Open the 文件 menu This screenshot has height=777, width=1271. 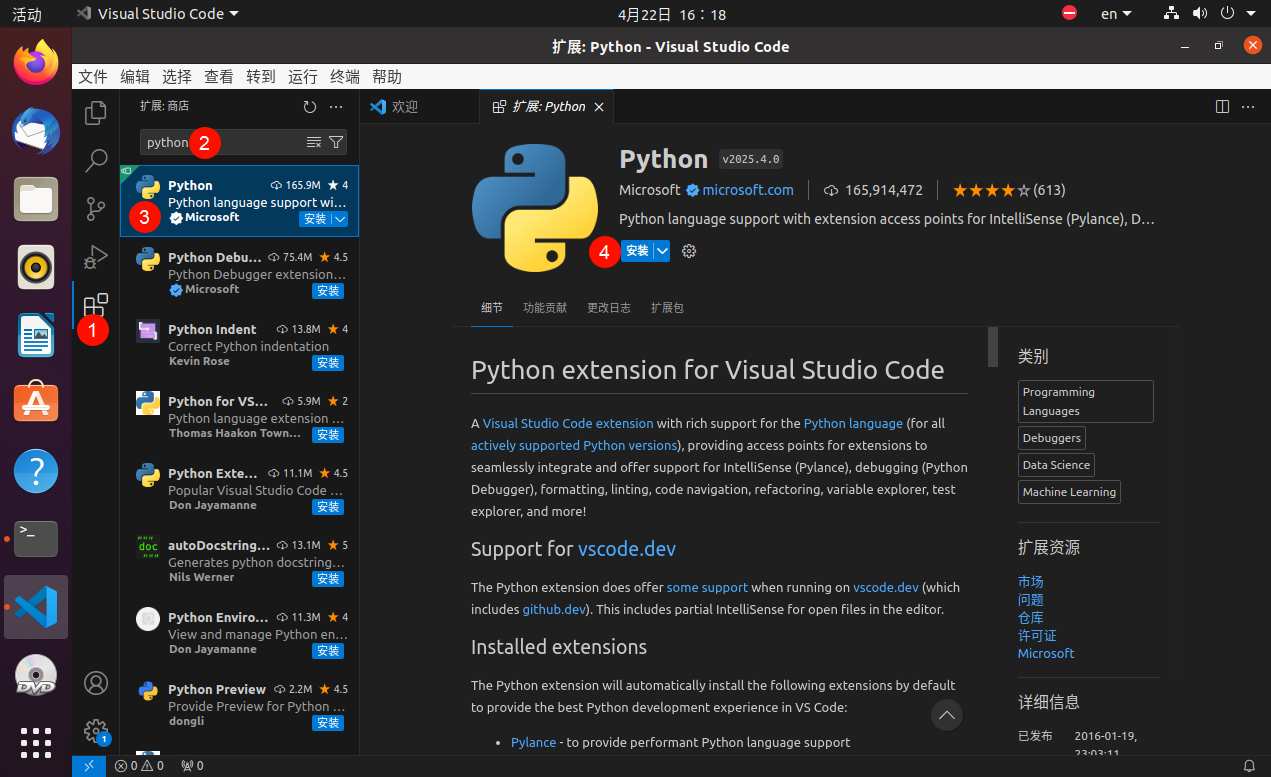click(93, 77)
